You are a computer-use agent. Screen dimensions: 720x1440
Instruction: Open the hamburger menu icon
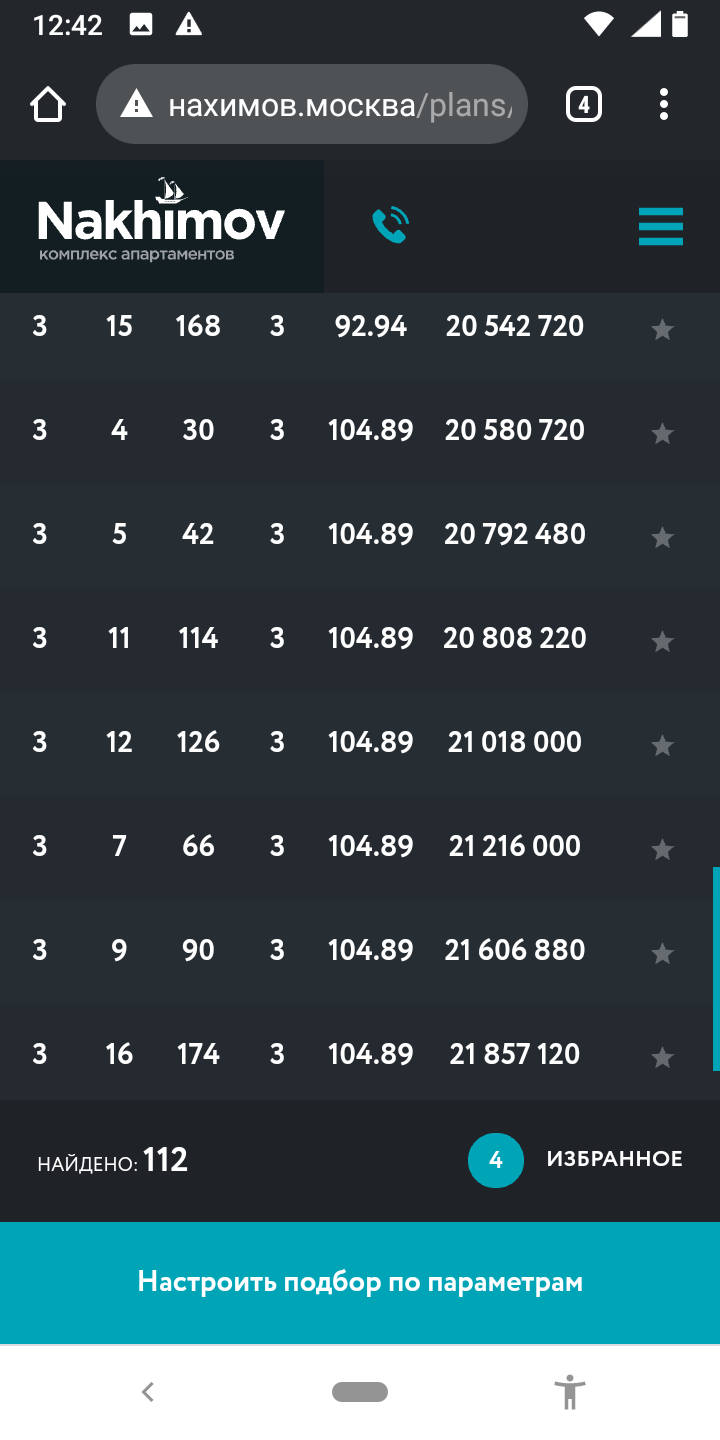coord(661,226)
